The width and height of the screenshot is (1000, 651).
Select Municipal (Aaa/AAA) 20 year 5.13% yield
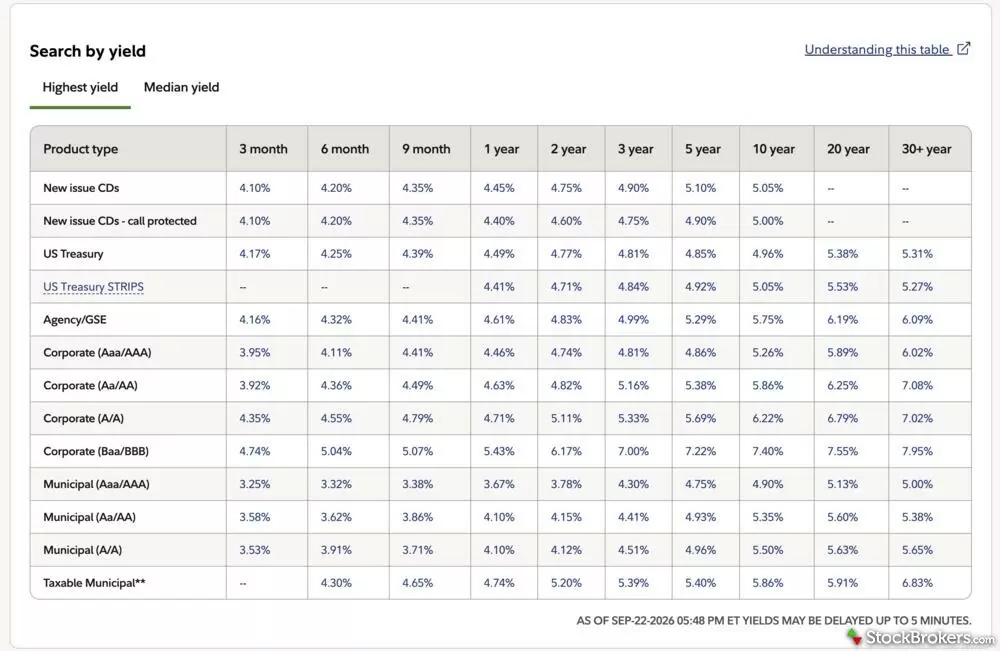(842, 485)
